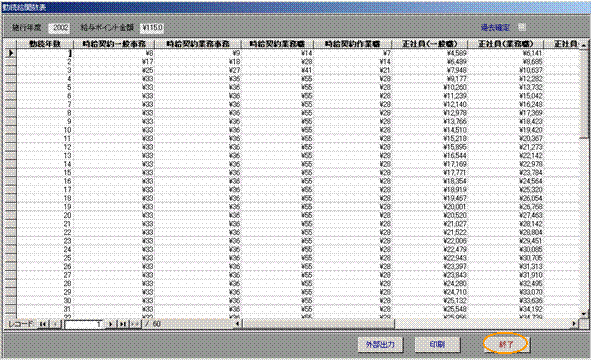The image size is (592, 361).
Task: Select the 時給契約作業職 column header
Action: 353,44
